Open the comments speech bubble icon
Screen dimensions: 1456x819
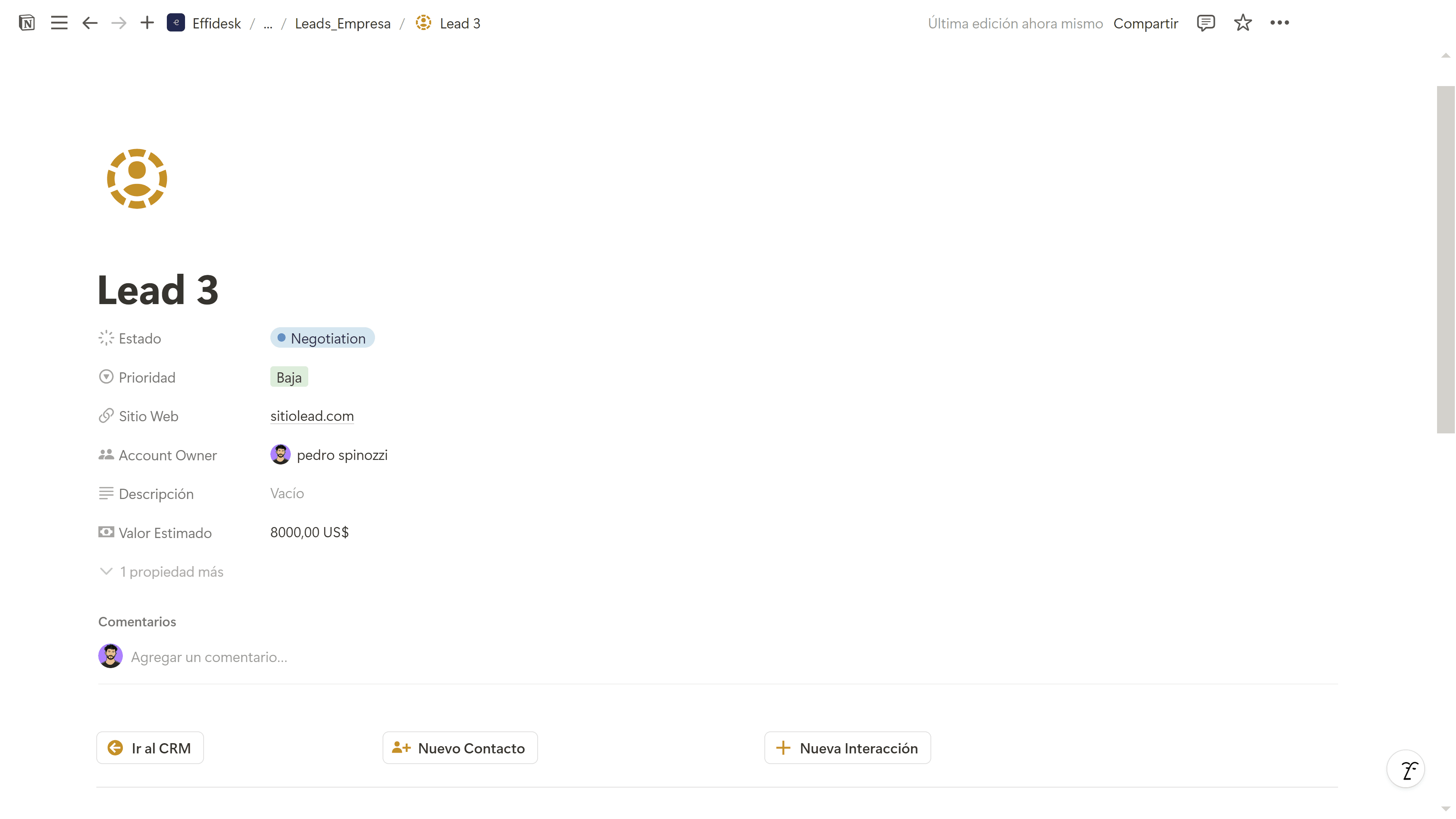tap(1206, 23)
